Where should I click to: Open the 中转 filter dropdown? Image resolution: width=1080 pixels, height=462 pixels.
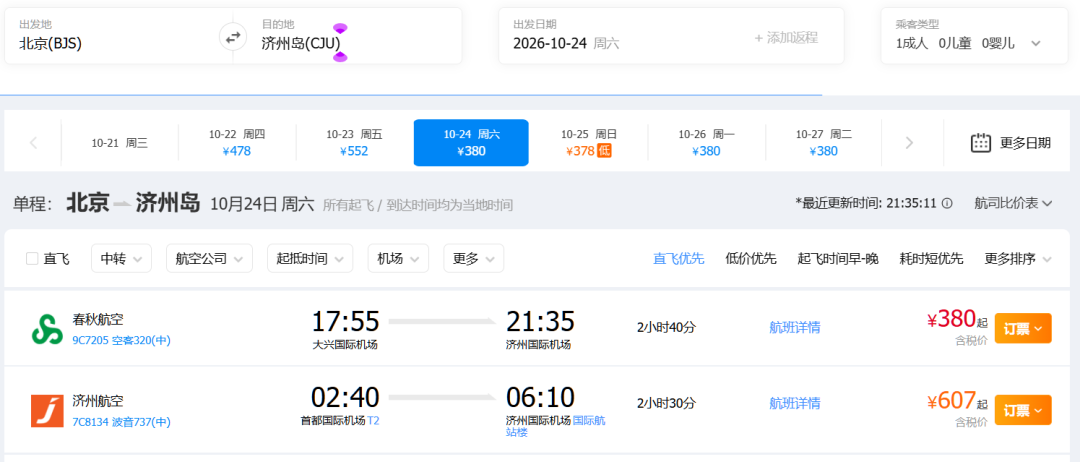pos(121,259)
